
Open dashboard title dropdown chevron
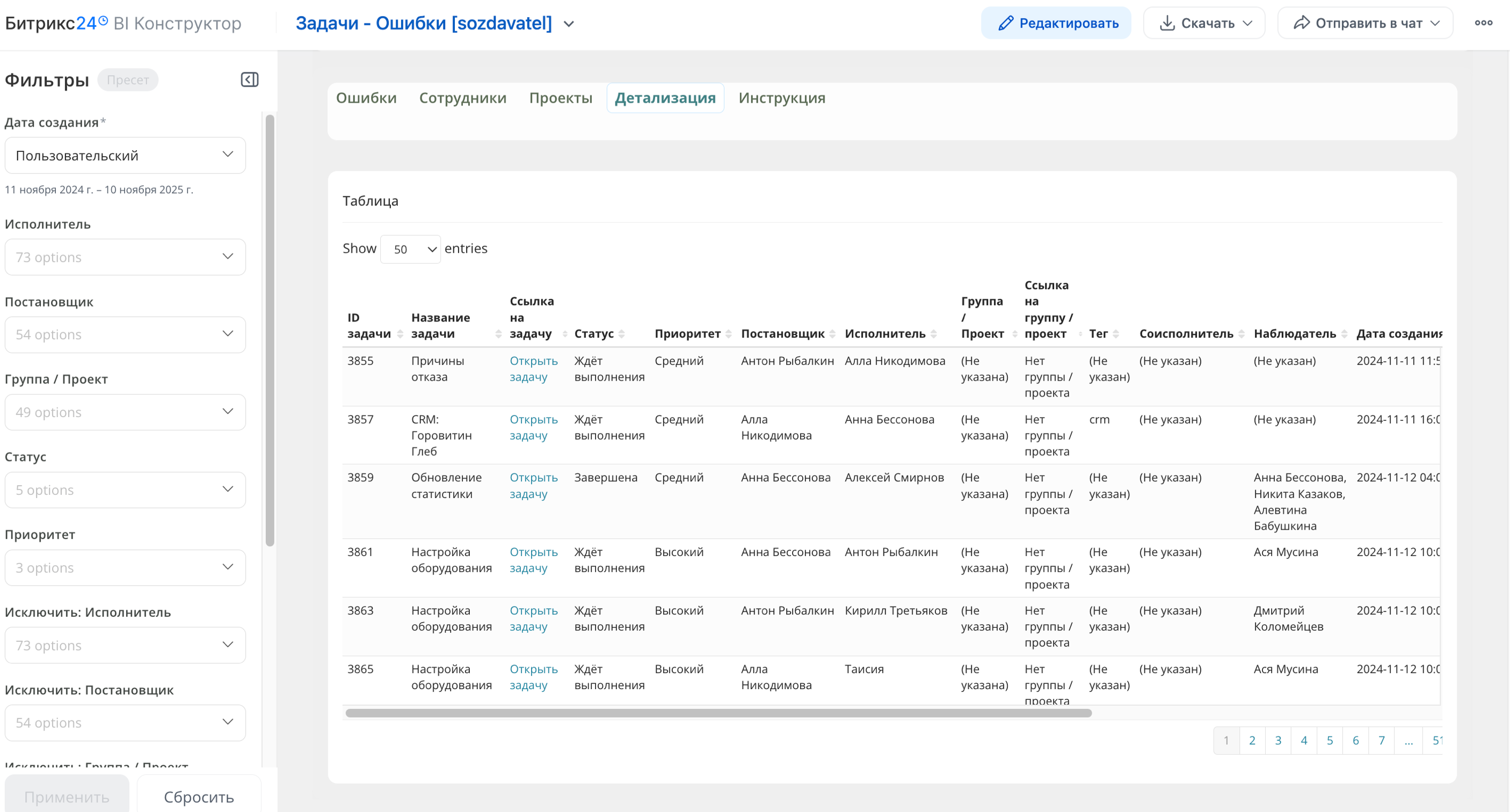click(569, 24)
